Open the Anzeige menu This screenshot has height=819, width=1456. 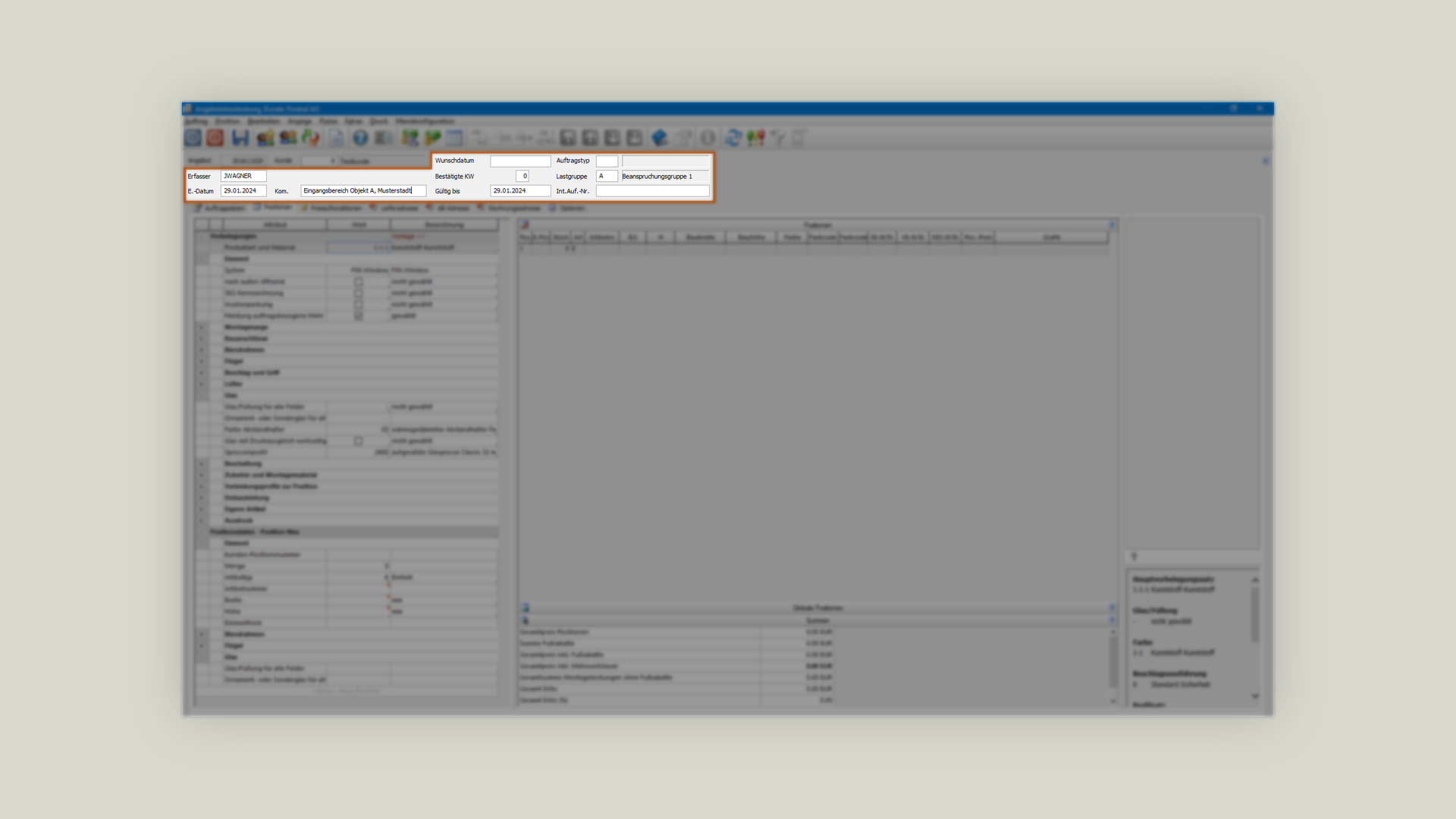[x=300, y=121]
